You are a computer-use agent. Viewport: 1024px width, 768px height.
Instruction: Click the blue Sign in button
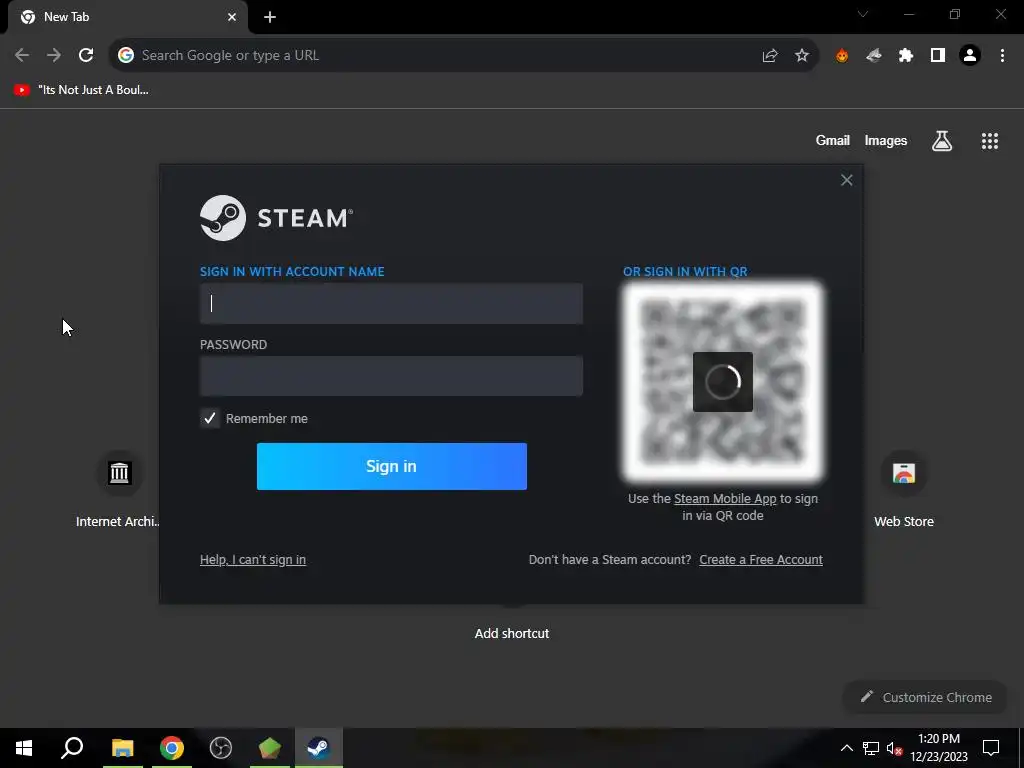391,466
